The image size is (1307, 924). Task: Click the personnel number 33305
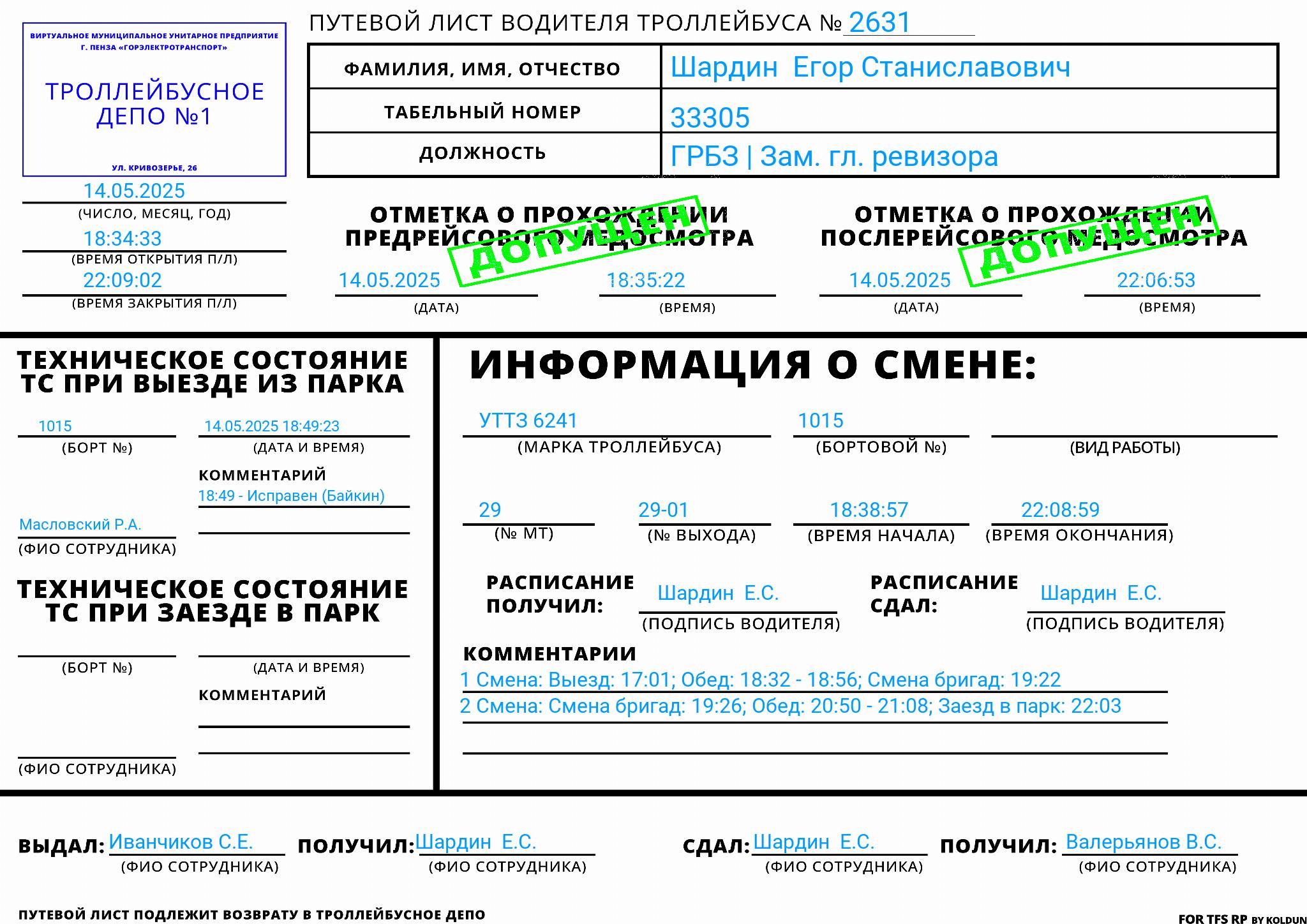point(710,117)
